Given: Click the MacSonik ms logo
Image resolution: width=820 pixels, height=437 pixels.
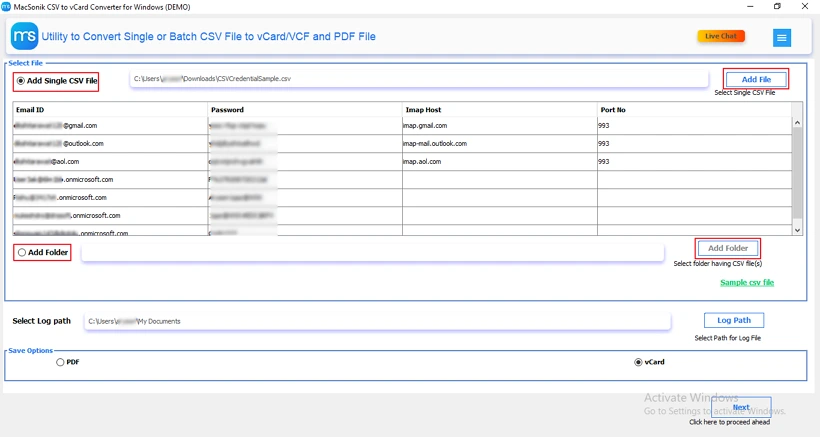Looking at the screenshot, I should pos(25,36).
